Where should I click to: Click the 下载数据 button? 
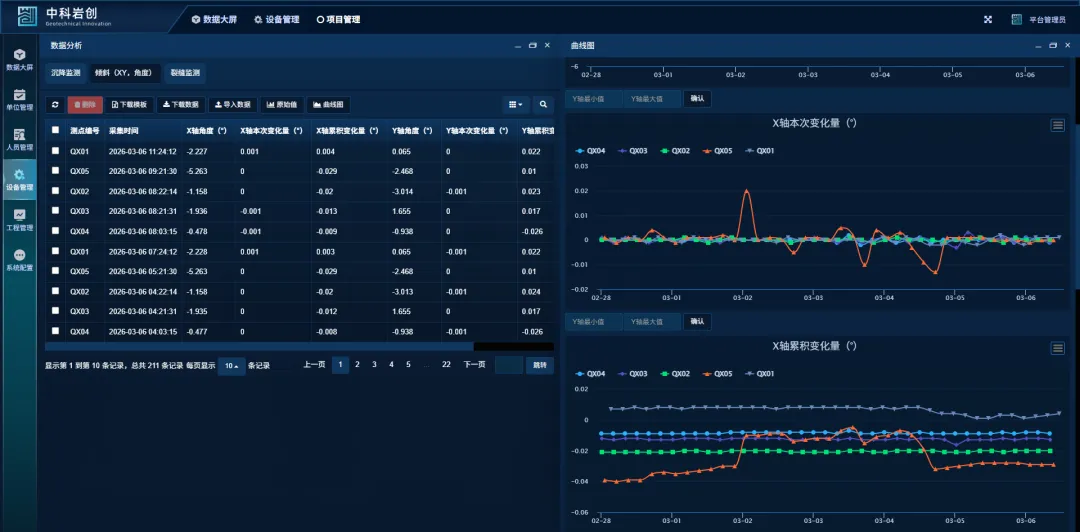(x=181, y=104)
